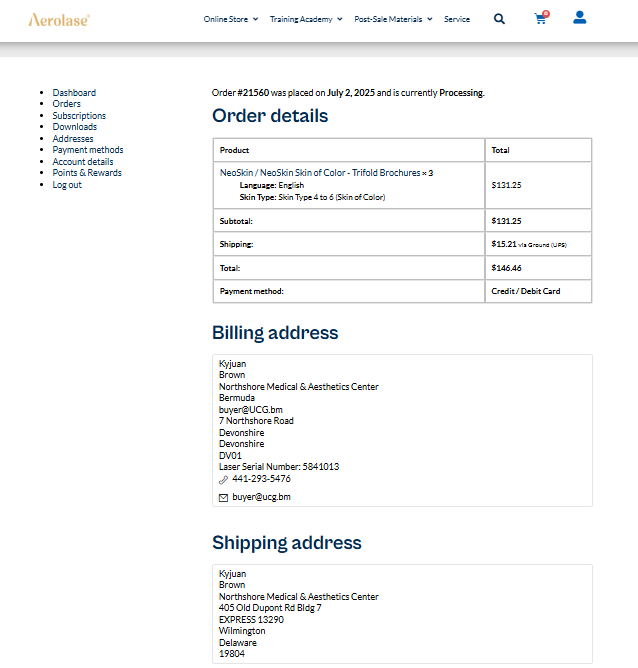
Task: Go to Subscriptions in the sidebar
Action: click(79, 116)
